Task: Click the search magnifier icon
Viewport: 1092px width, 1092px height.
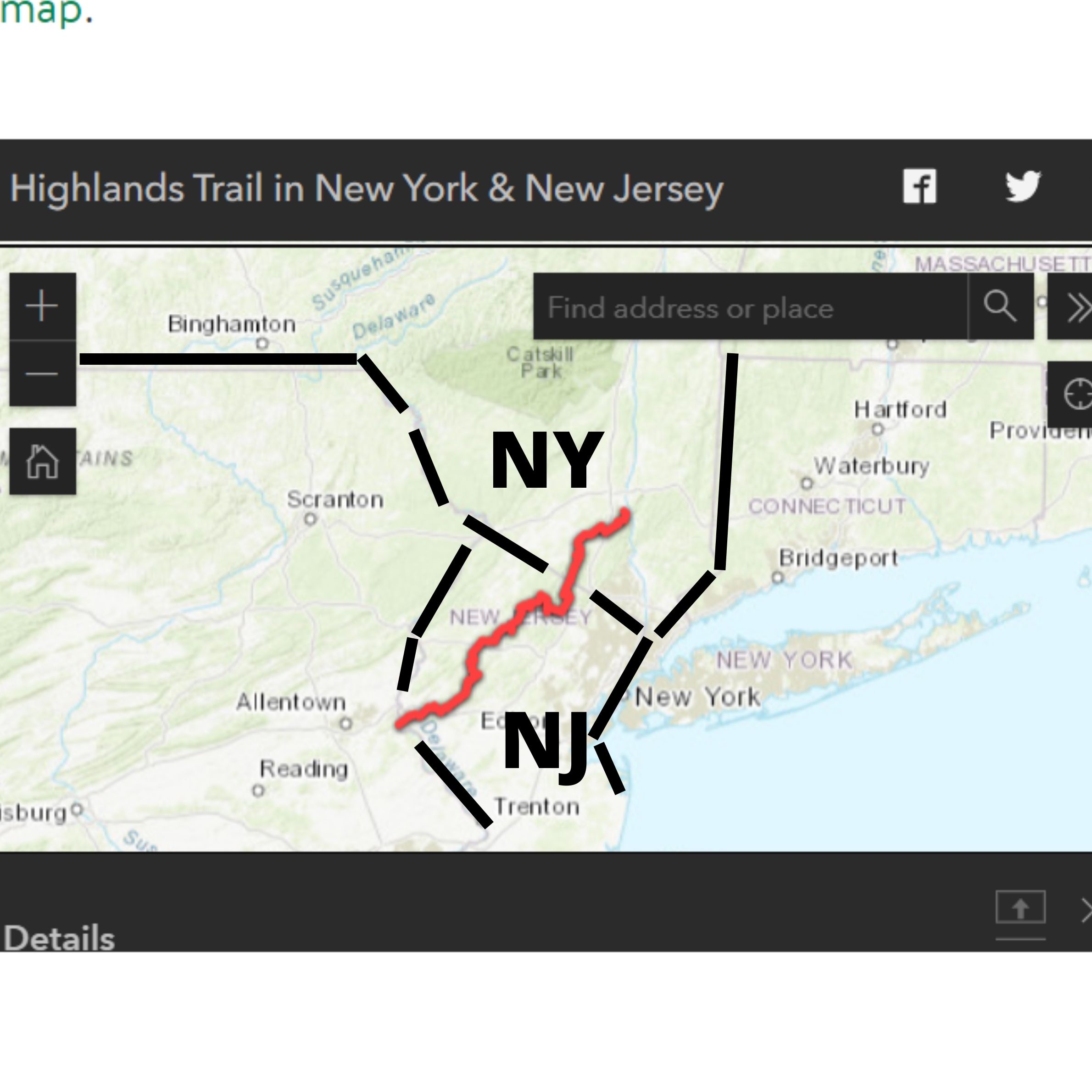Action: coord(998,306)
